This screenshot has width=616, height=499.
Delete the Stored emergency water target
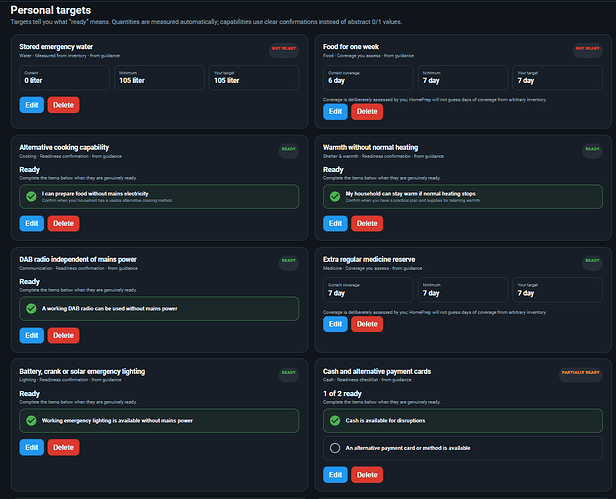pos(63,105)
